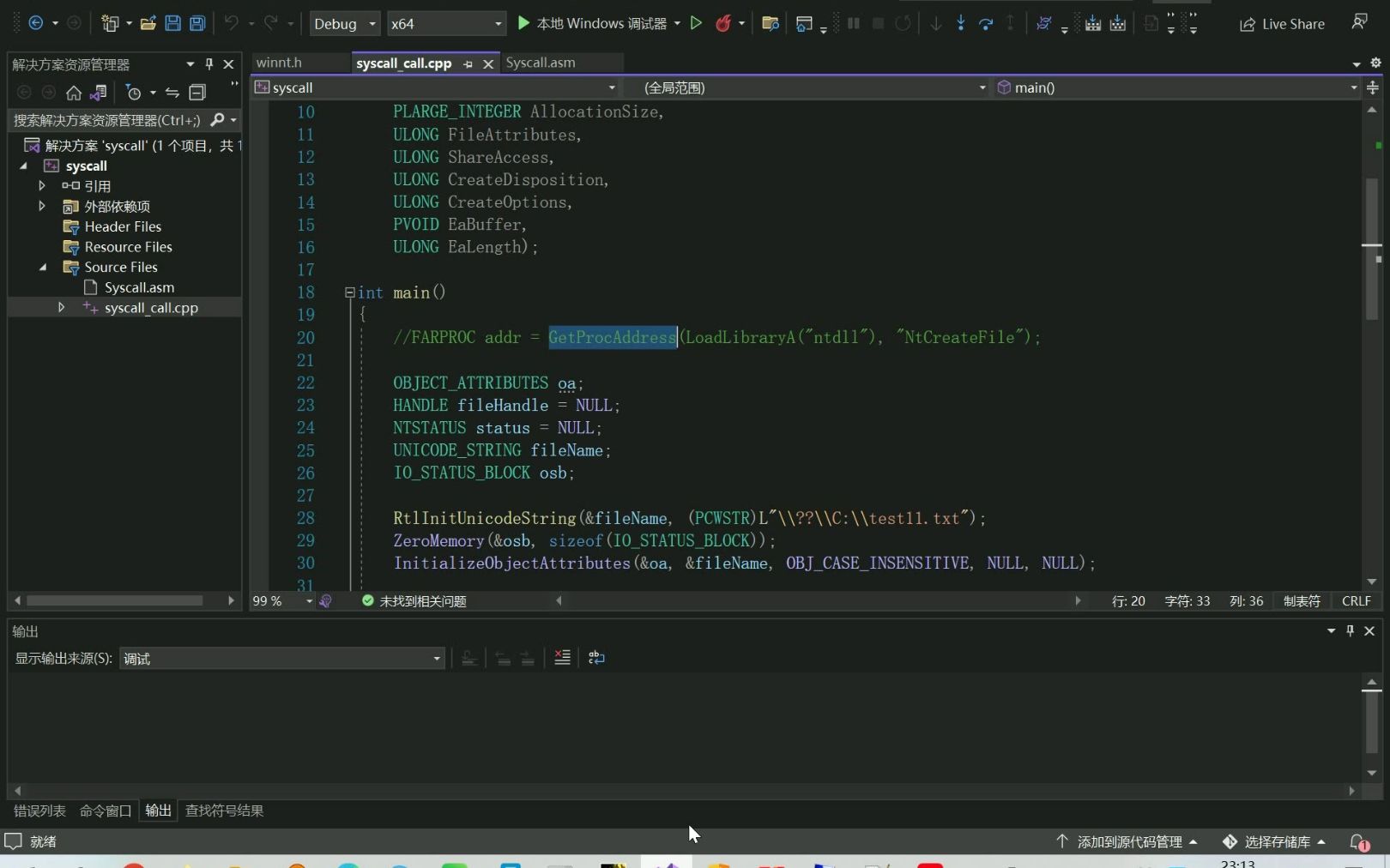This screenshot has width=1390, height=868.
Task: Click the editor split-window handle icon
Action: (1372, 87)
